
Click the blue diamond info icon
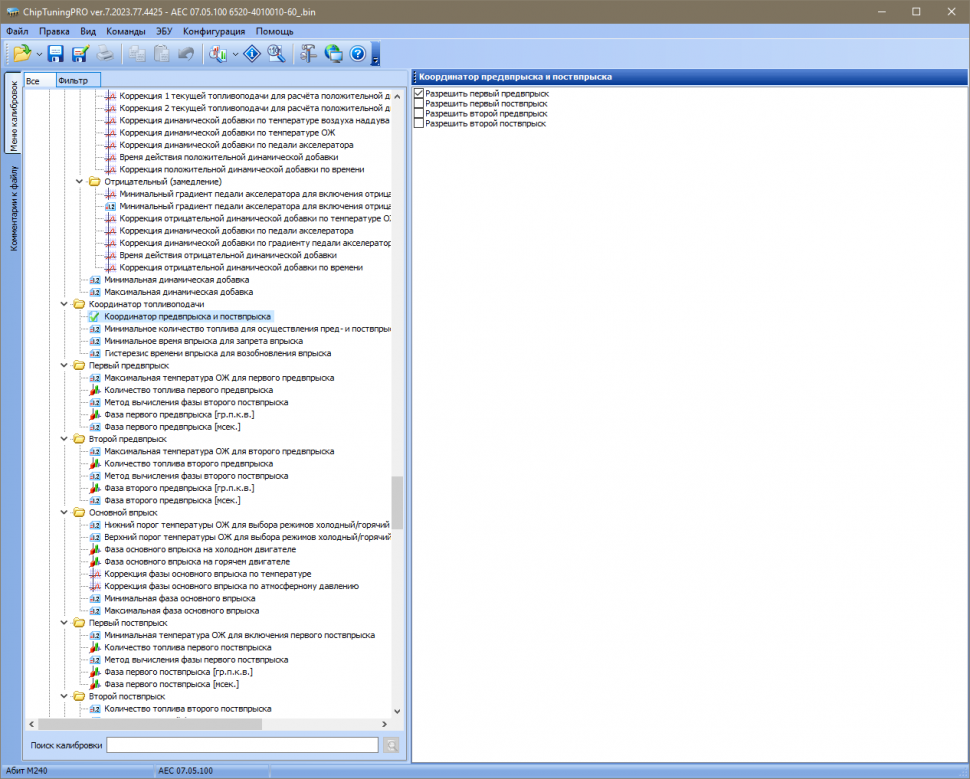point(253,53)
